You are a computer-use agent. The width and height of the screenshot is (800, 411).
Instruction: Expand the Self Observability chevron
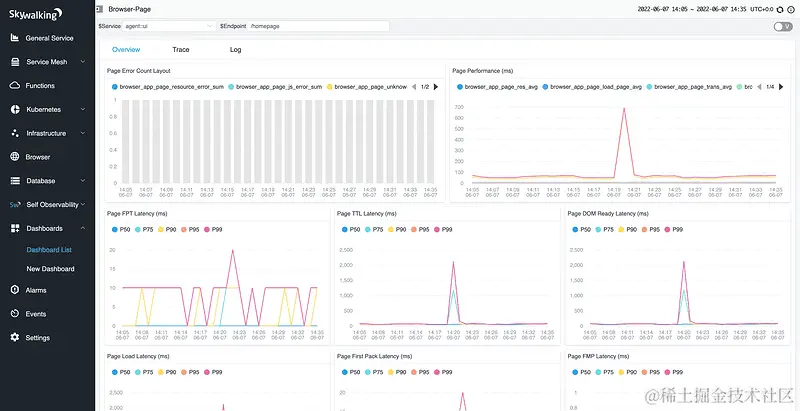83,204
